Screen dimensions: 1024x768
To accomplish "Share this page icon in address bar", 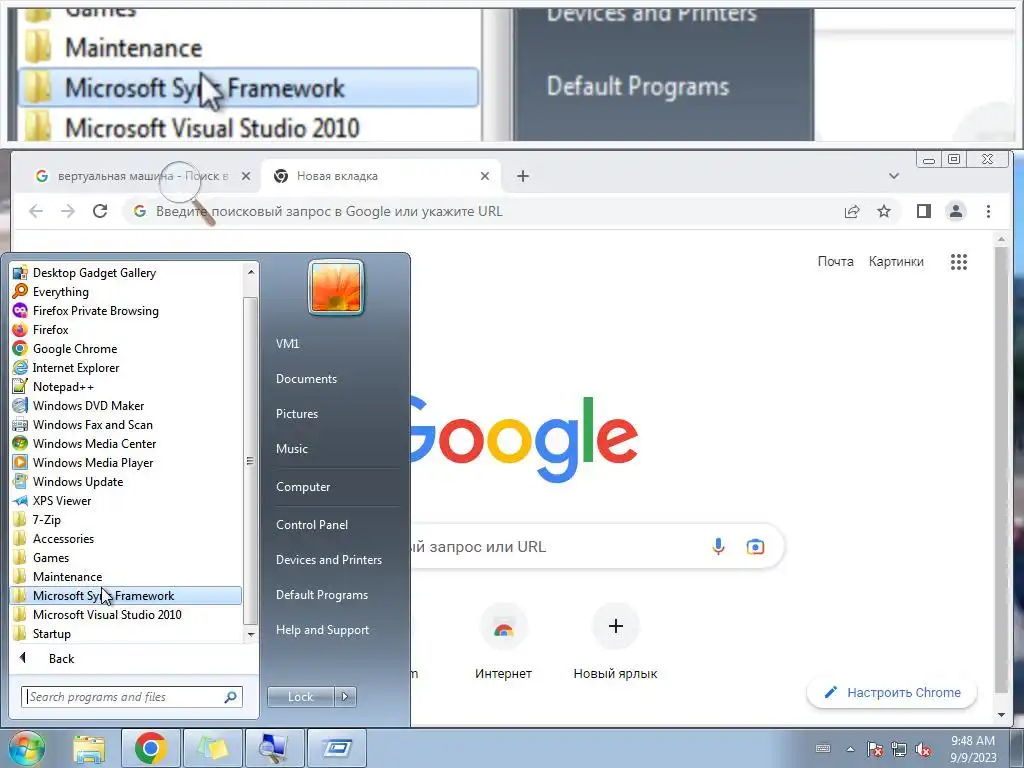I will tap(852, 211).
